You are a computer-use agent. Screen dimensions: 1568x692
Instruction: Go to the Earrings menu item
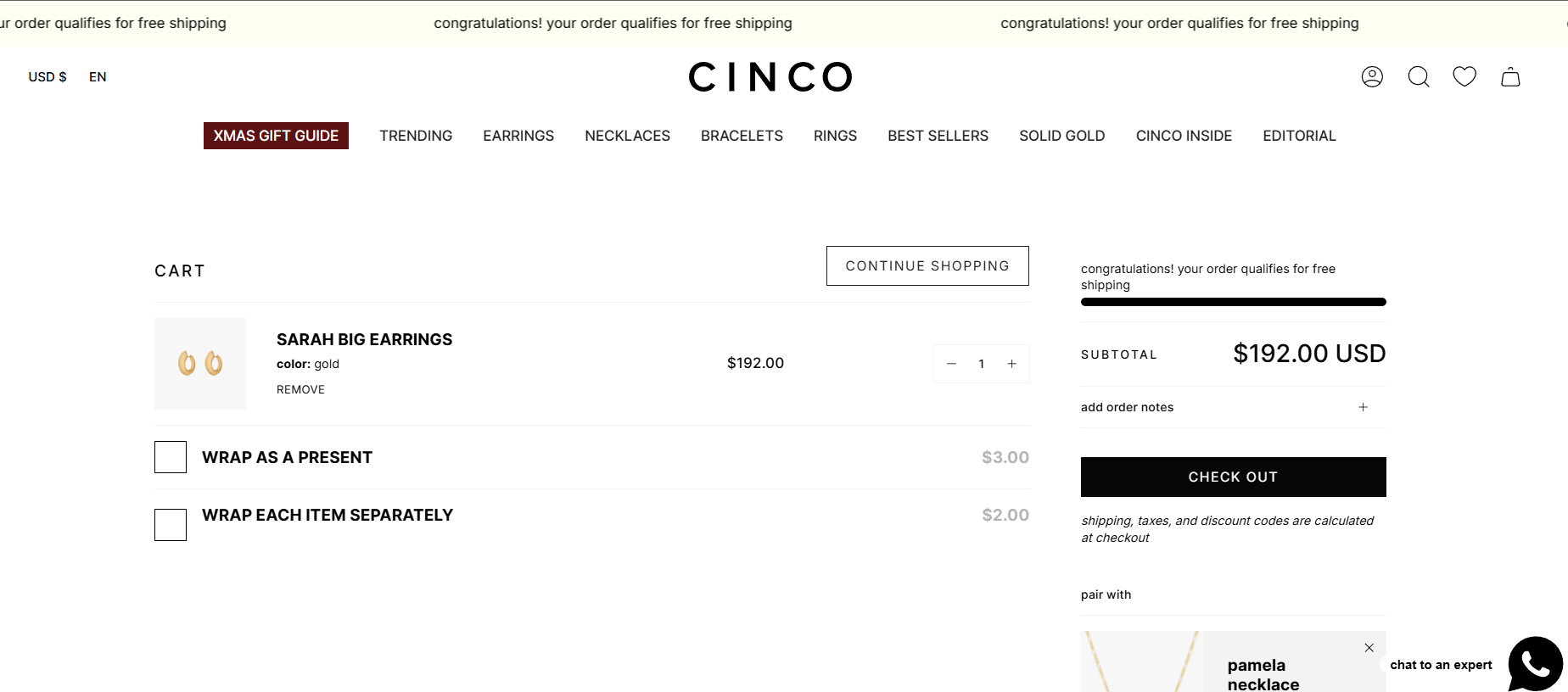(x=518, y=136)
